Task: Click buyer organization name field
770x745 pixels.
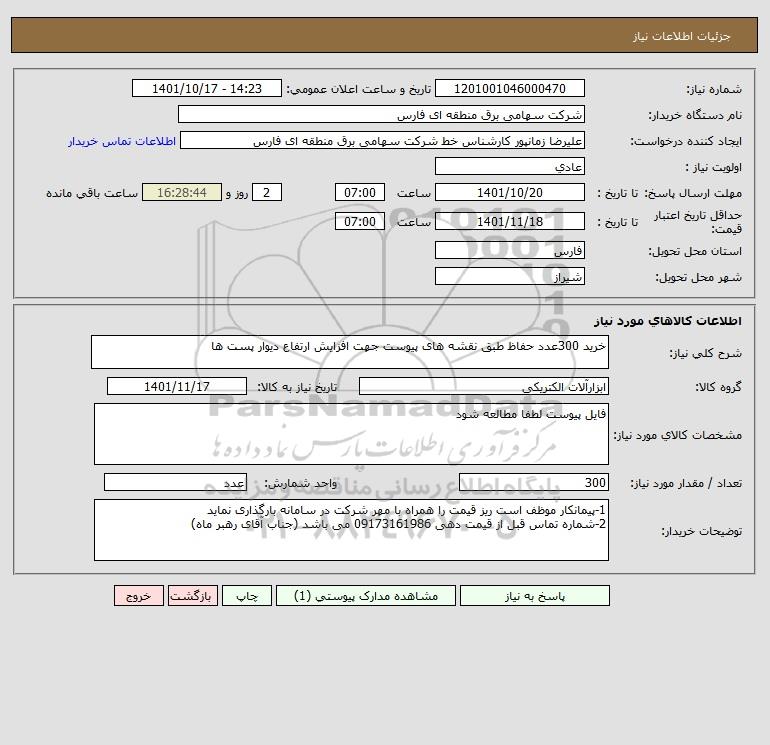Action: click(381, 114)
